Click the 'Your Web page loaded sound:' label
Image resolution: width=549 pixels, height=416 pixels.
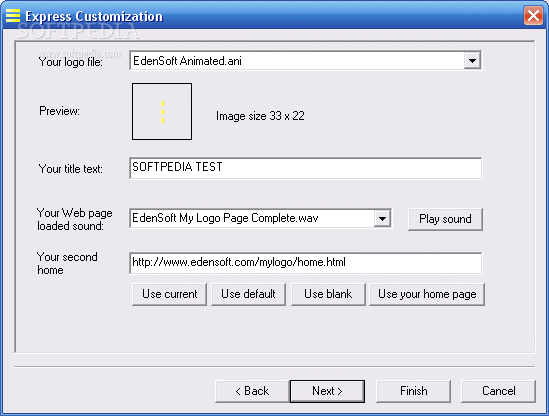tap(75, 220)
